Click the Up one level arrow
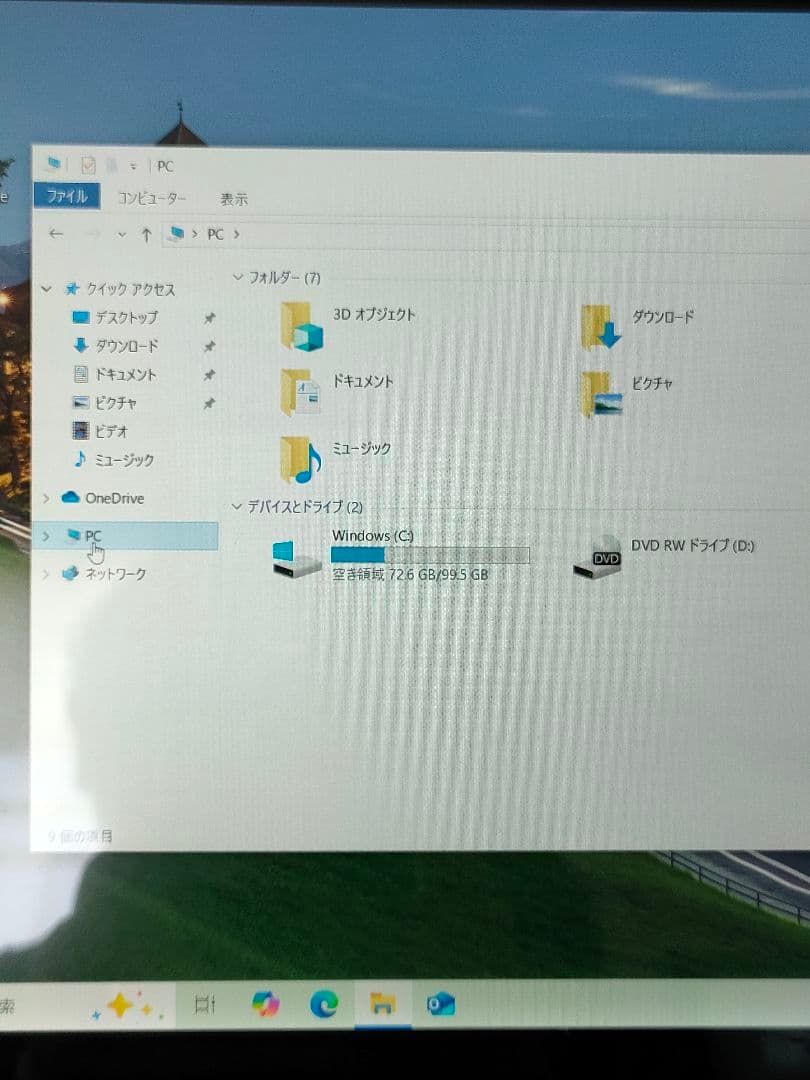Screen dimensions: 810x1080 146,236
